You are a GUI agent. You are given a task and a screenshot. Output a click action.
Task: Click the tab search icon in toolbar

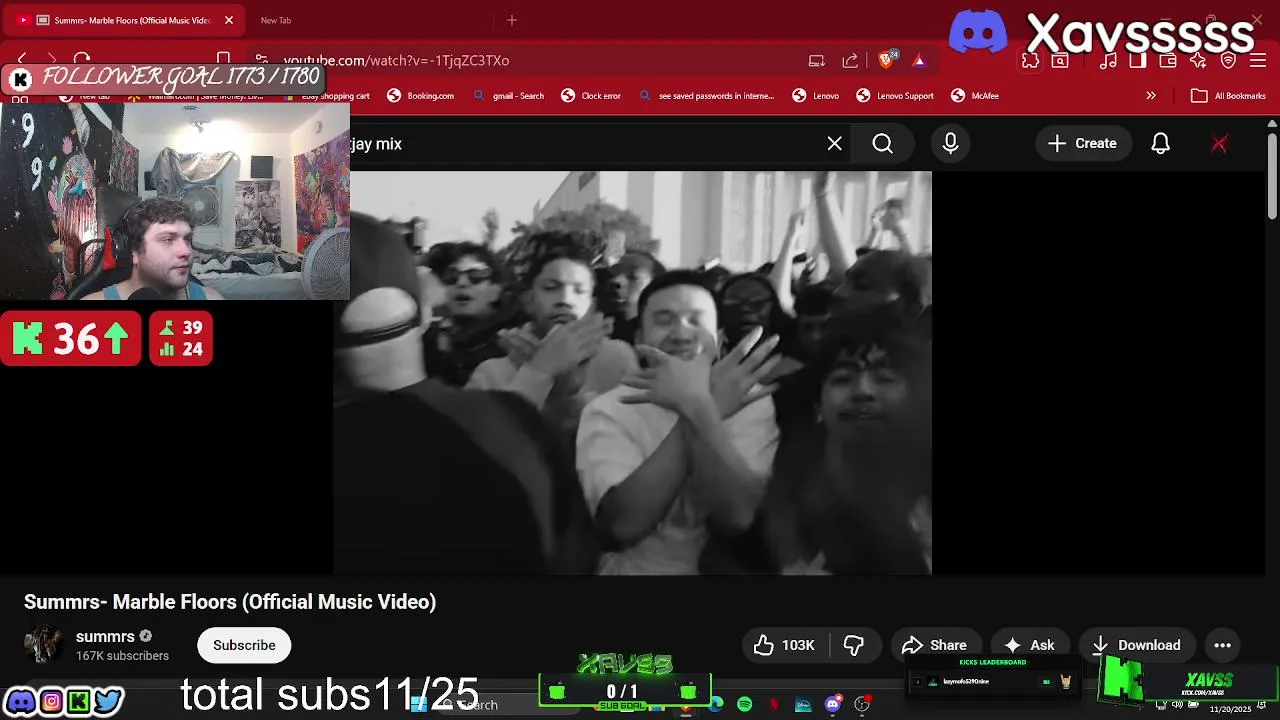1060,61
